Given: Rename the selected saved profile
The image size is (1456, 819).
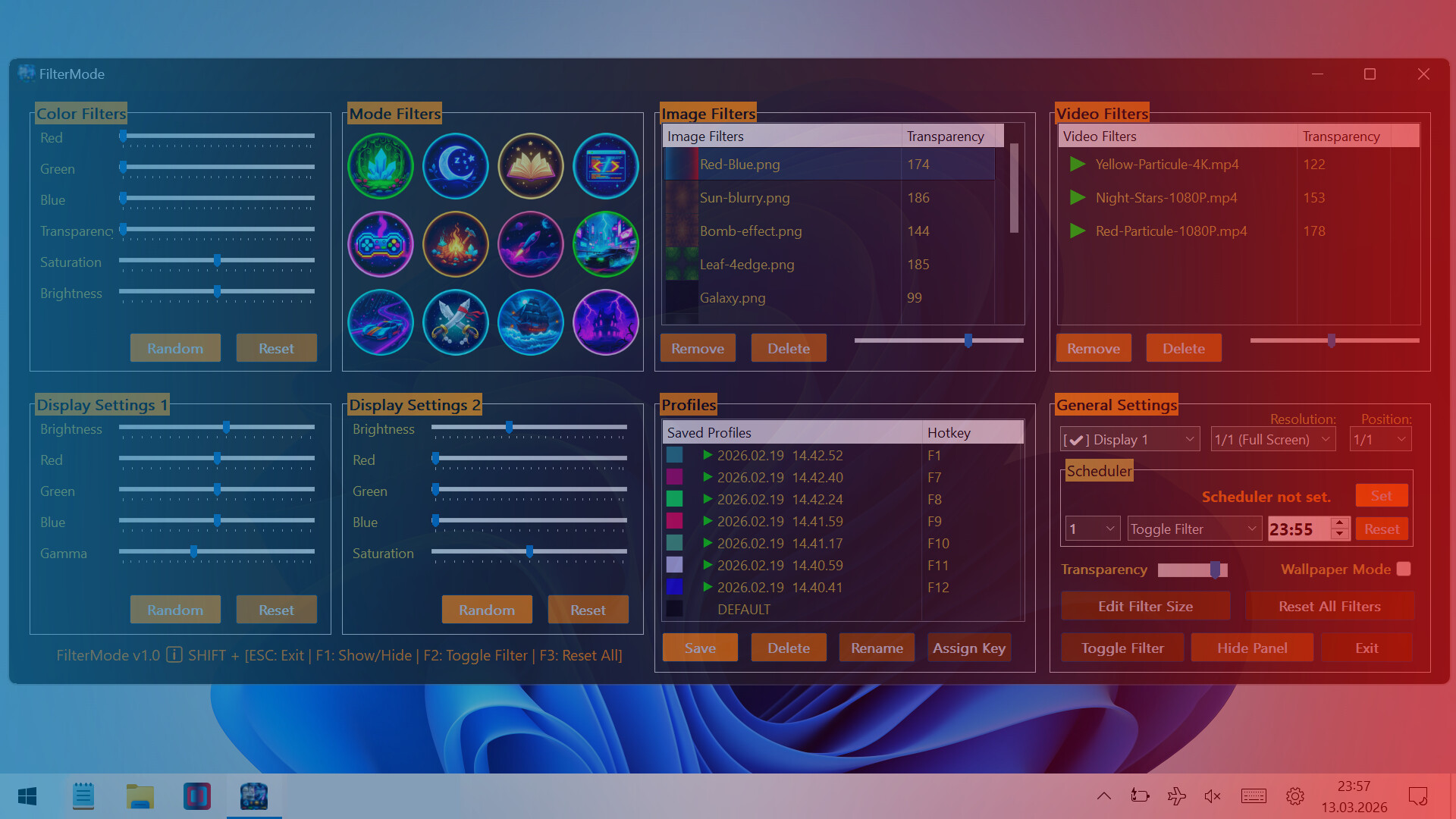Looking at the screenshot, I should 877,647.
